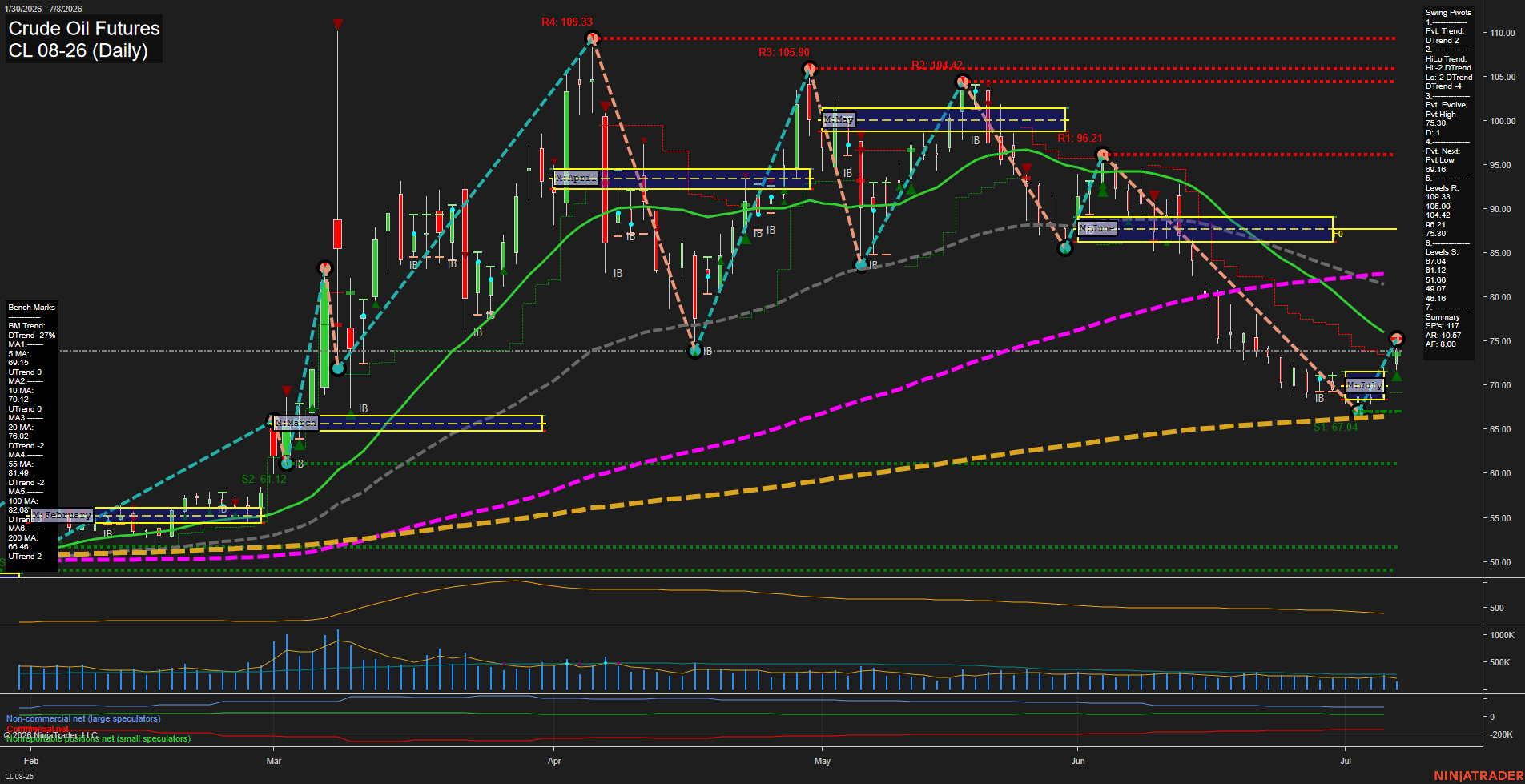Click the 'R2: 104.42' resistance label
The image size is (1525, 784).
click(937, 66)
